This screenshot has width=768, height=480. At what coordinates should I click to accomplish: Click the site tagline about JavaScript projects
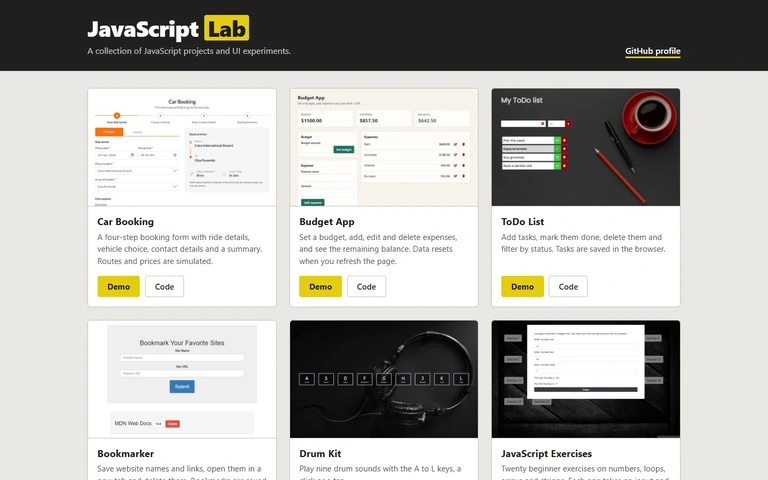tap(189, 51)
